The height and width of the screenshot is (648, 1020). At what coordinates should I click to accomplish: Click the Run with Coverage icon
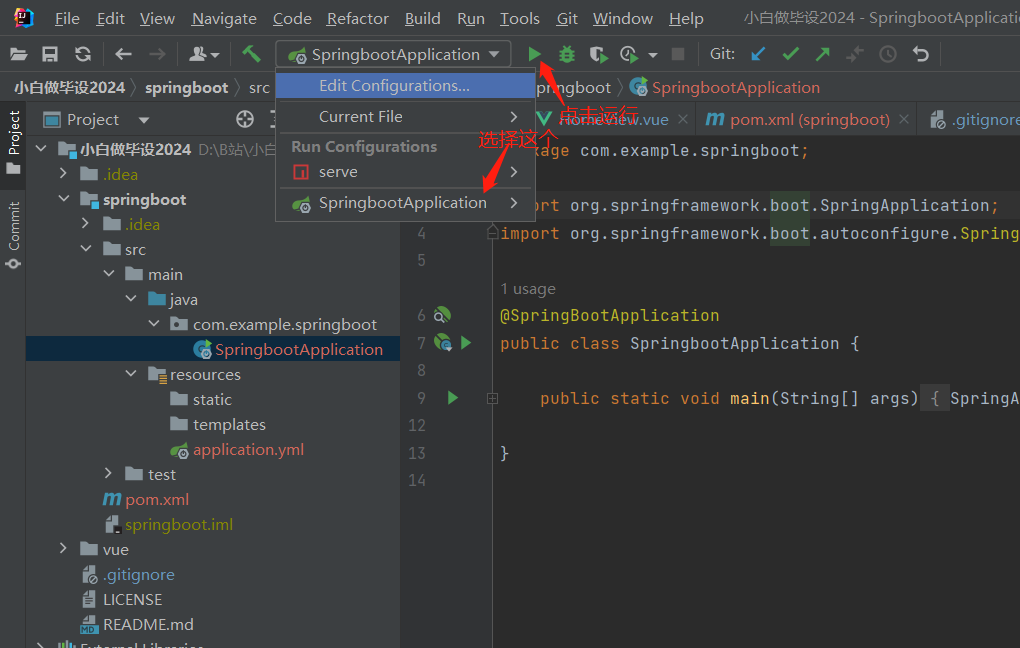[598, 55]
